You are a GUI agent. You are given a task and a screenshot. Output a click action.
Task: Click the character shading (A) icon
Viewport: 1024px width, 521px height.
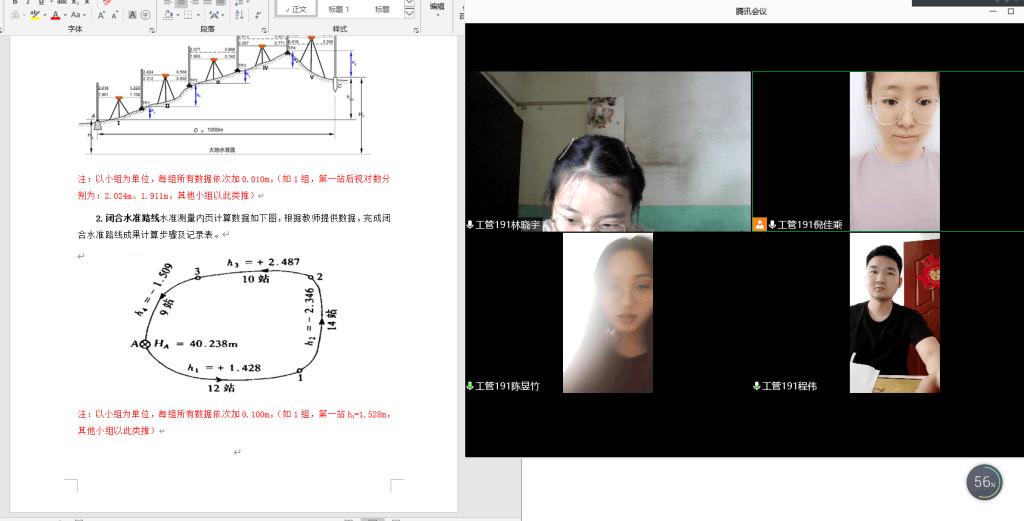(x=130, y=15)
